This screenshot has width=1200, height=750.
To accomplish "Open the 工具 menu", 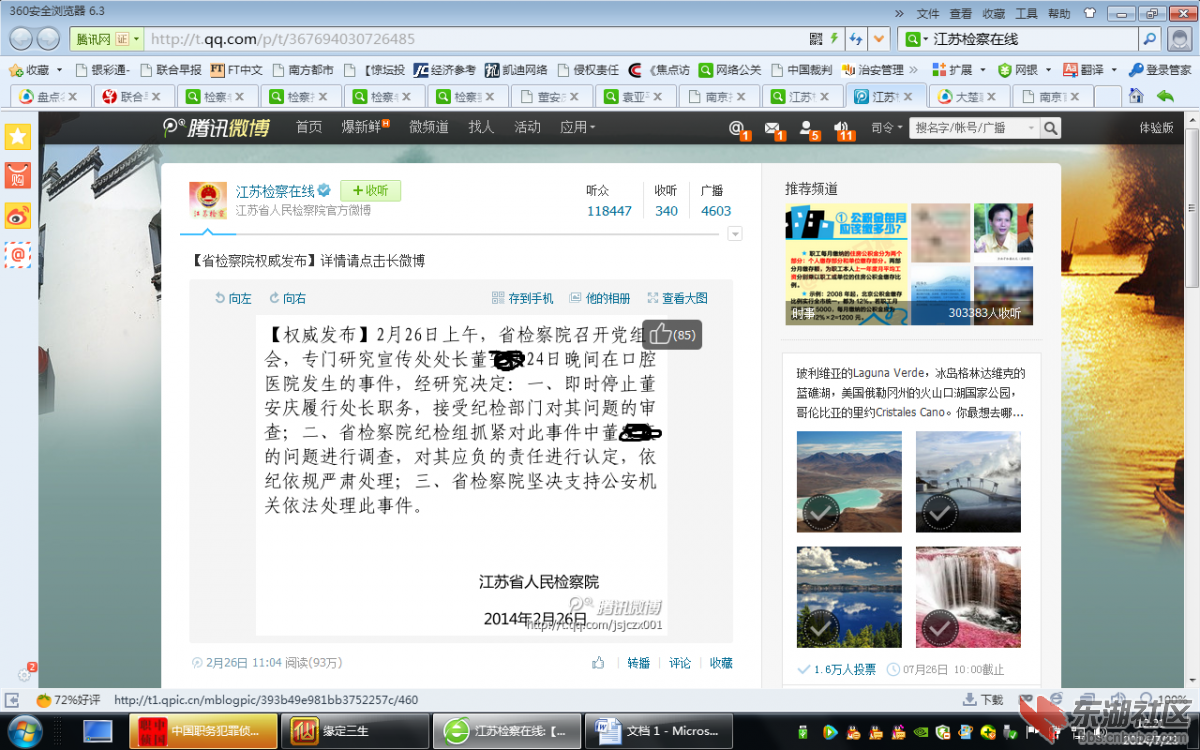I will point(1027,14).
